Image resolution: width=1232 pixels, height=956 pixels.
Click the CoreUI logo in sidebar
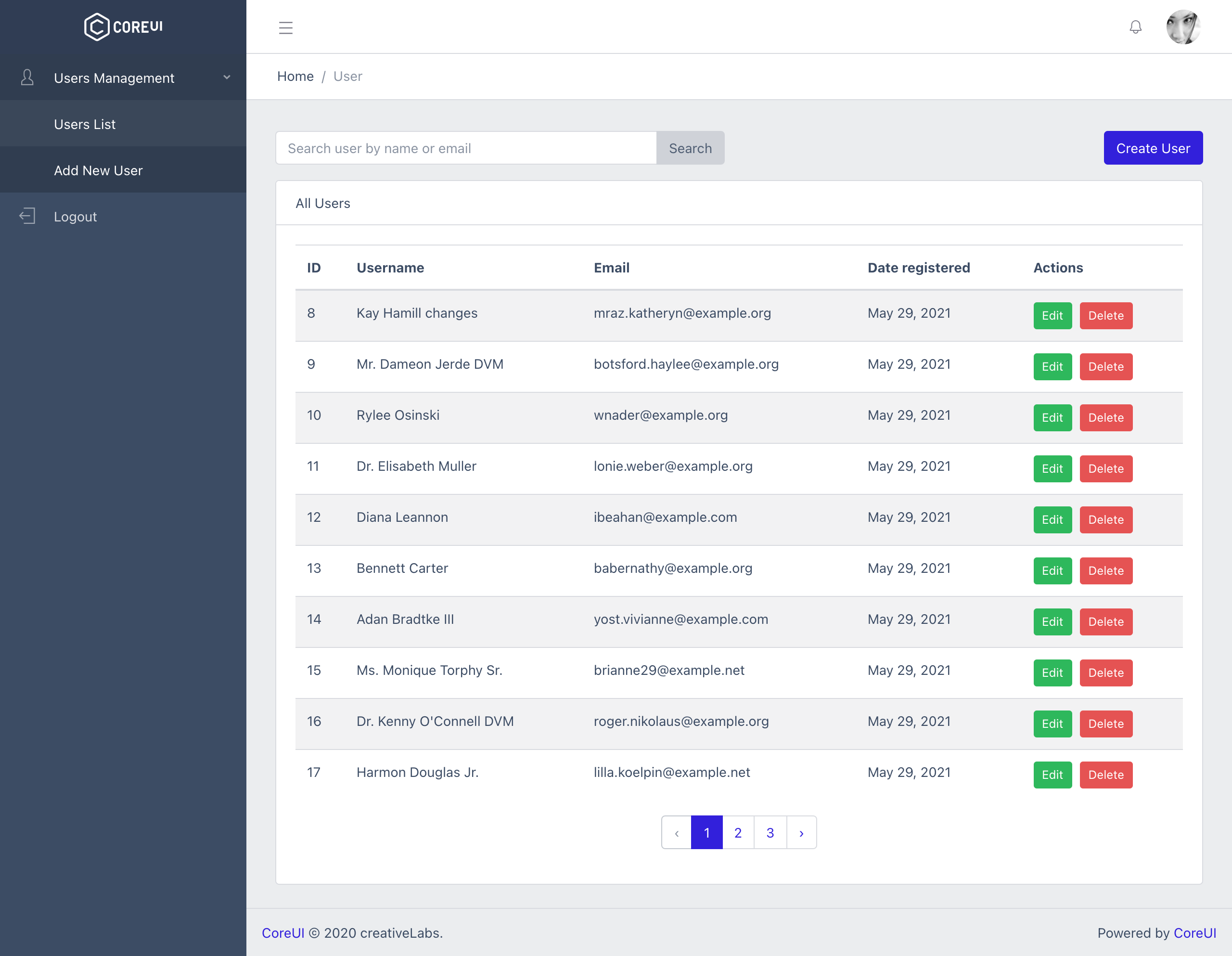(123, 26)
